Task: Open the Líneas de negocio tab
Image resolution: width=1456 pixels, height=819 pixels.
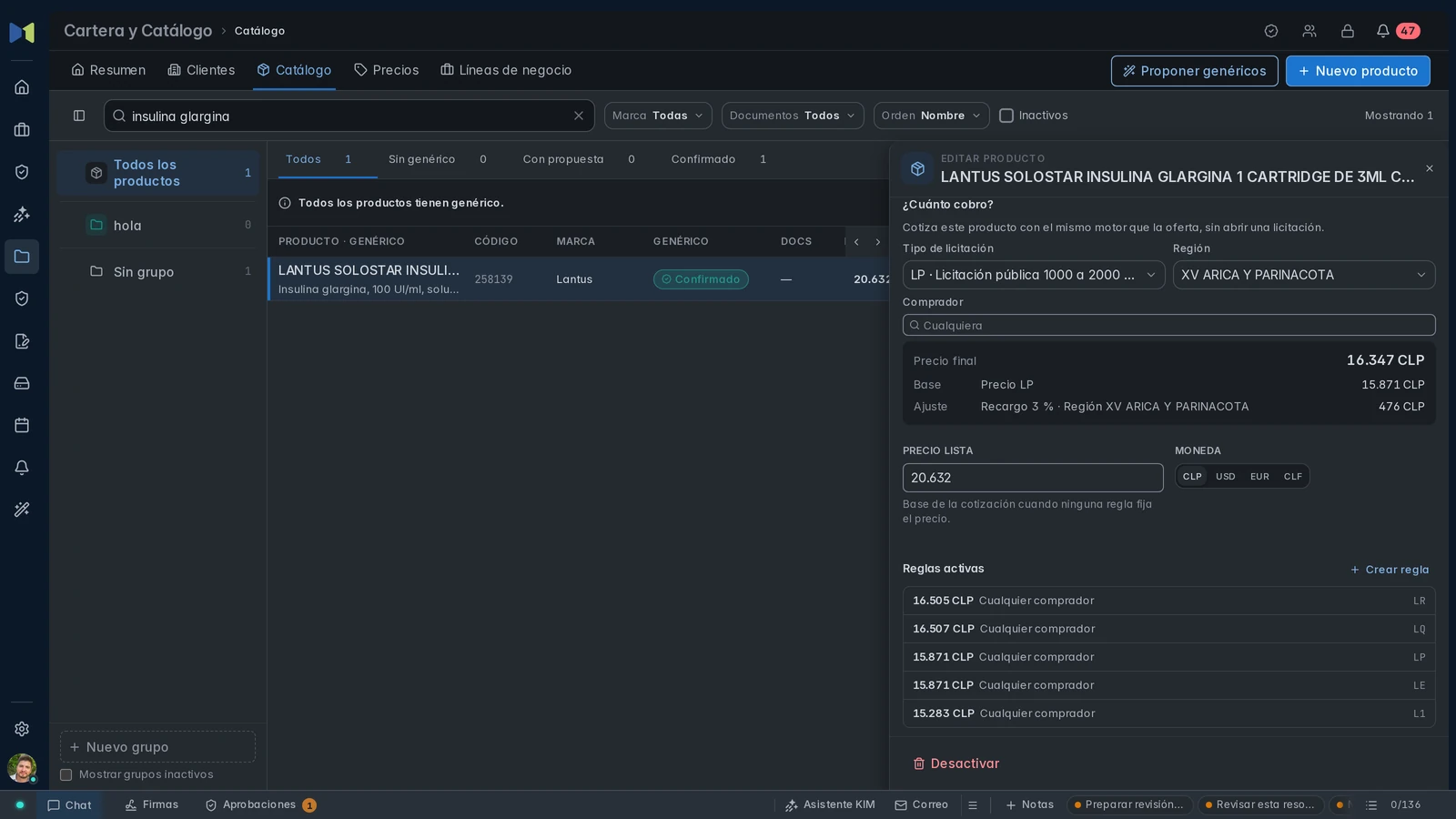Action: (506, 70)
